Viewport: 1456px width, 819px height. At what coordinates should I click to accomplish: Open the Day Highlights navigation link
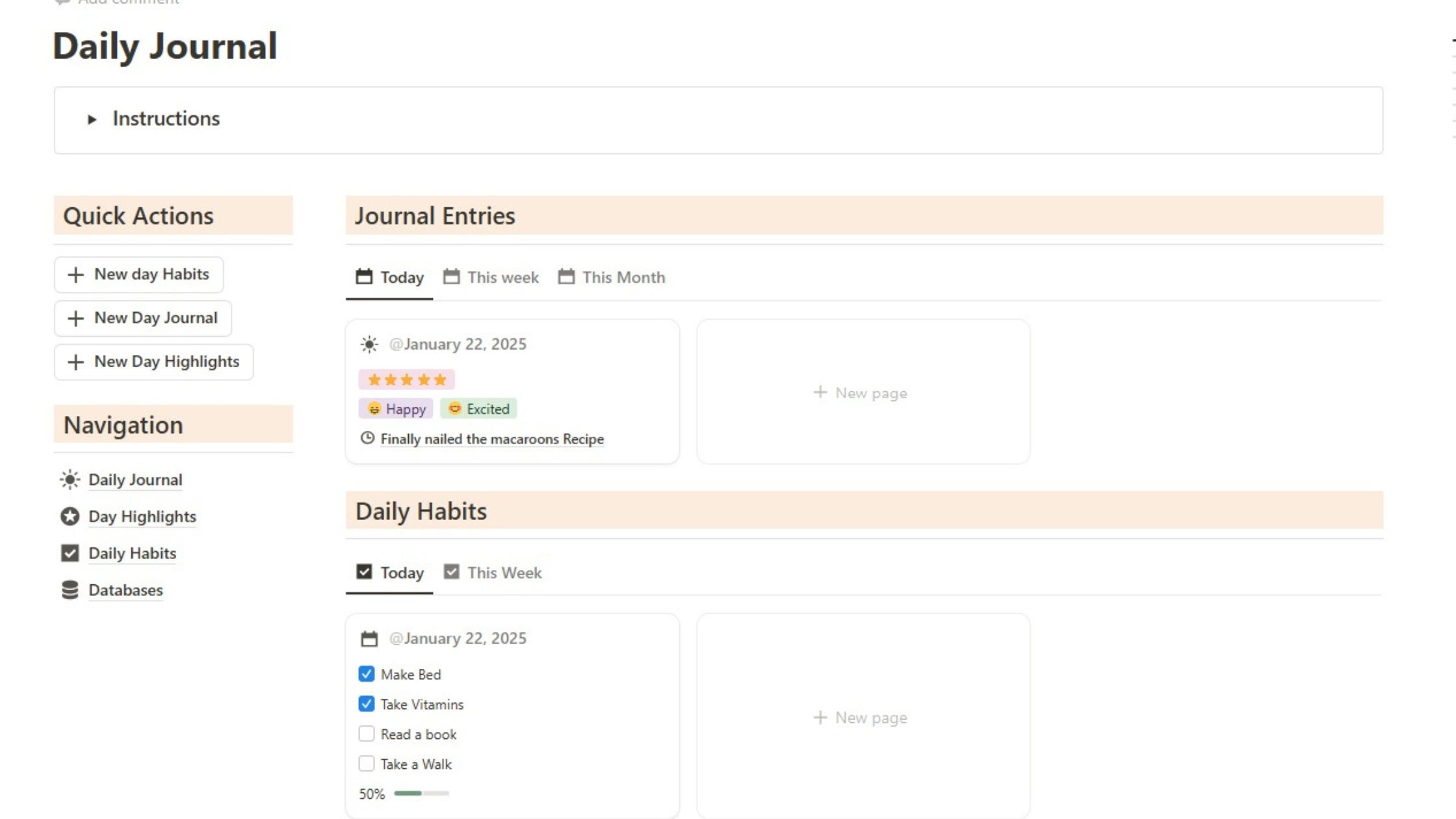pyautogui.click(x=142, y=517)
